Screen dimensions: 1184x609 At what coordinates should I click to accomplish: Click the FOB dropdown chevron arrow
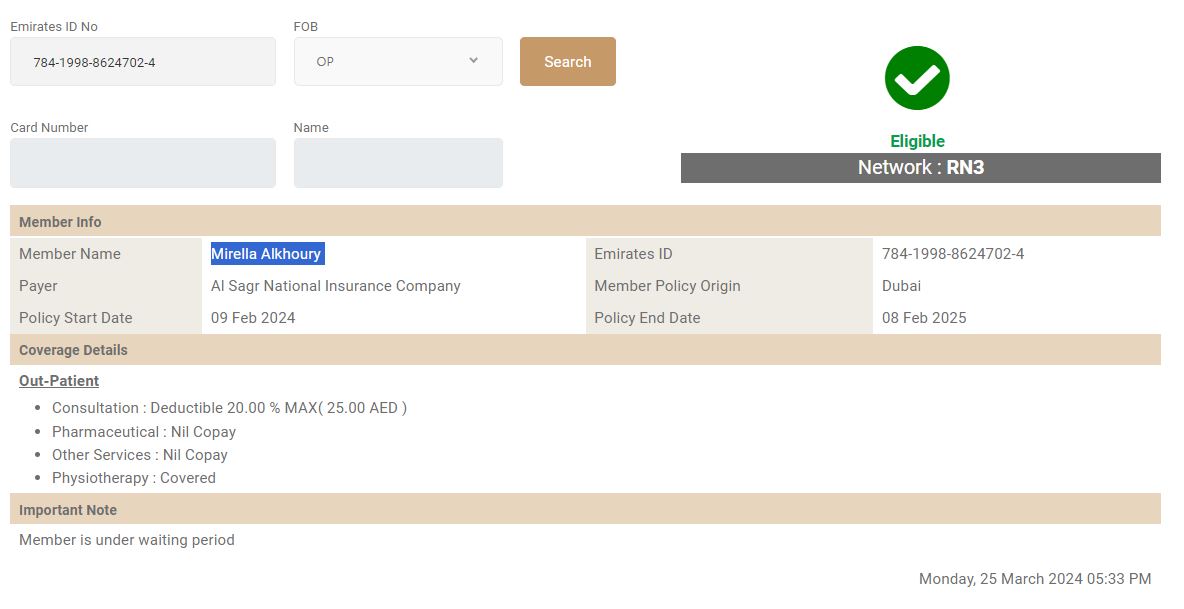(x=473, y=61)
